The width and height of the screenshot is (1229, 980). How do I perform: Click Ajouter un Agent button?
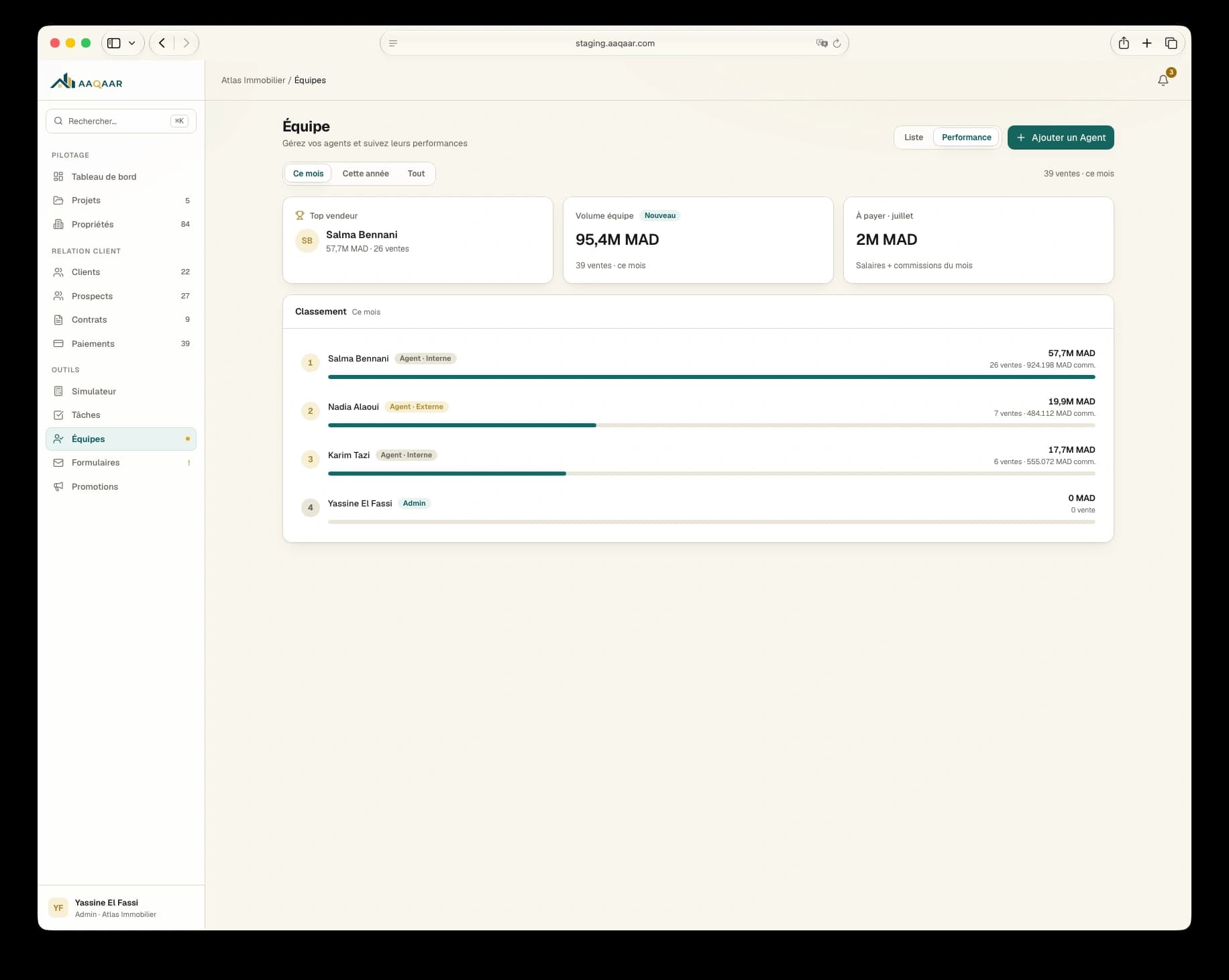pos(1061,138)
